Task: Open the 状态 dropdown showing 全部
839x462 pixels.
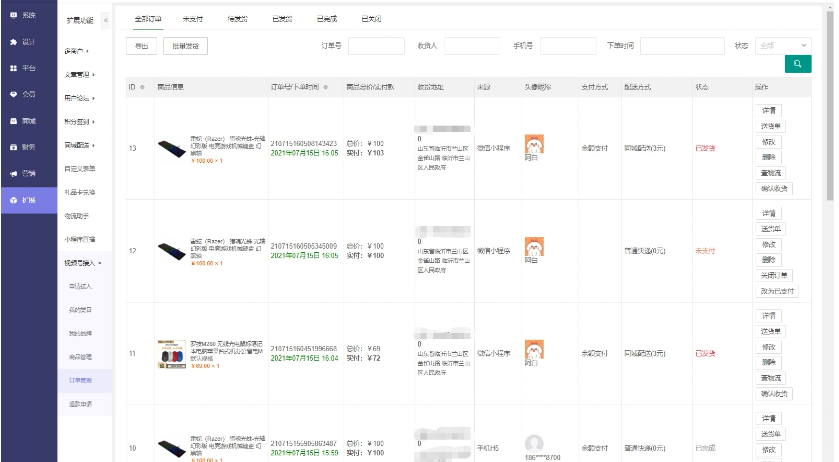Action: click(x=783, y=45)
